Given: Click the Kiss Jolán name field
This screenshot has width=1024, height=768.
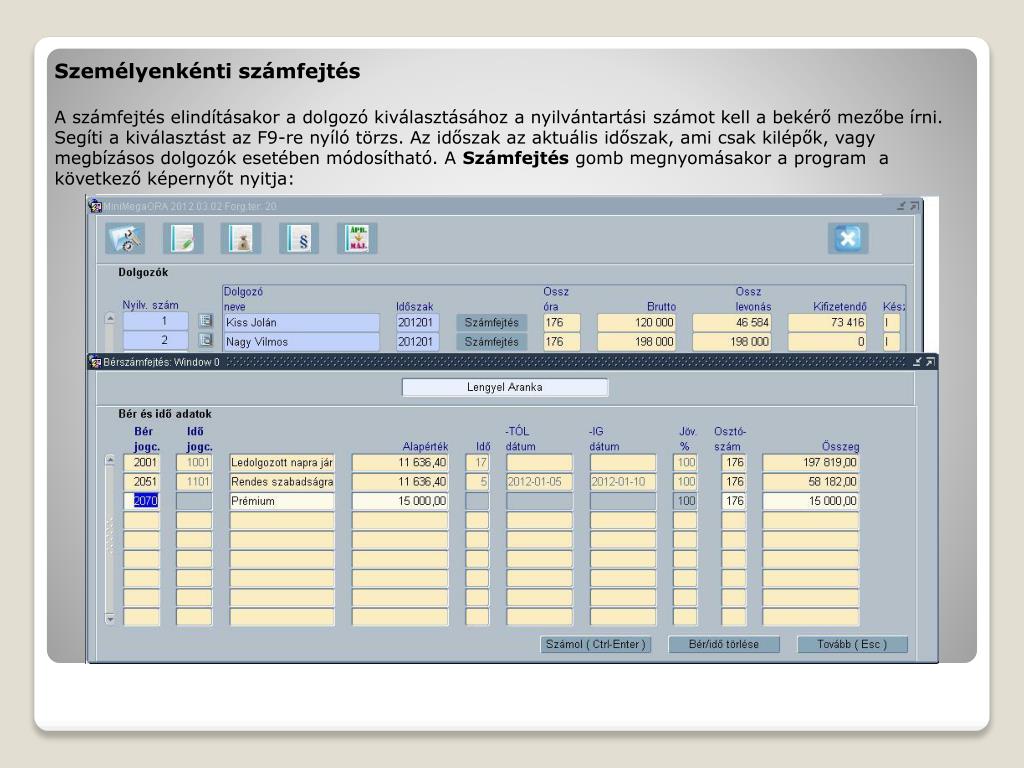Looking at the screenshot, I should pyautogui.click(x=302, y=323).
